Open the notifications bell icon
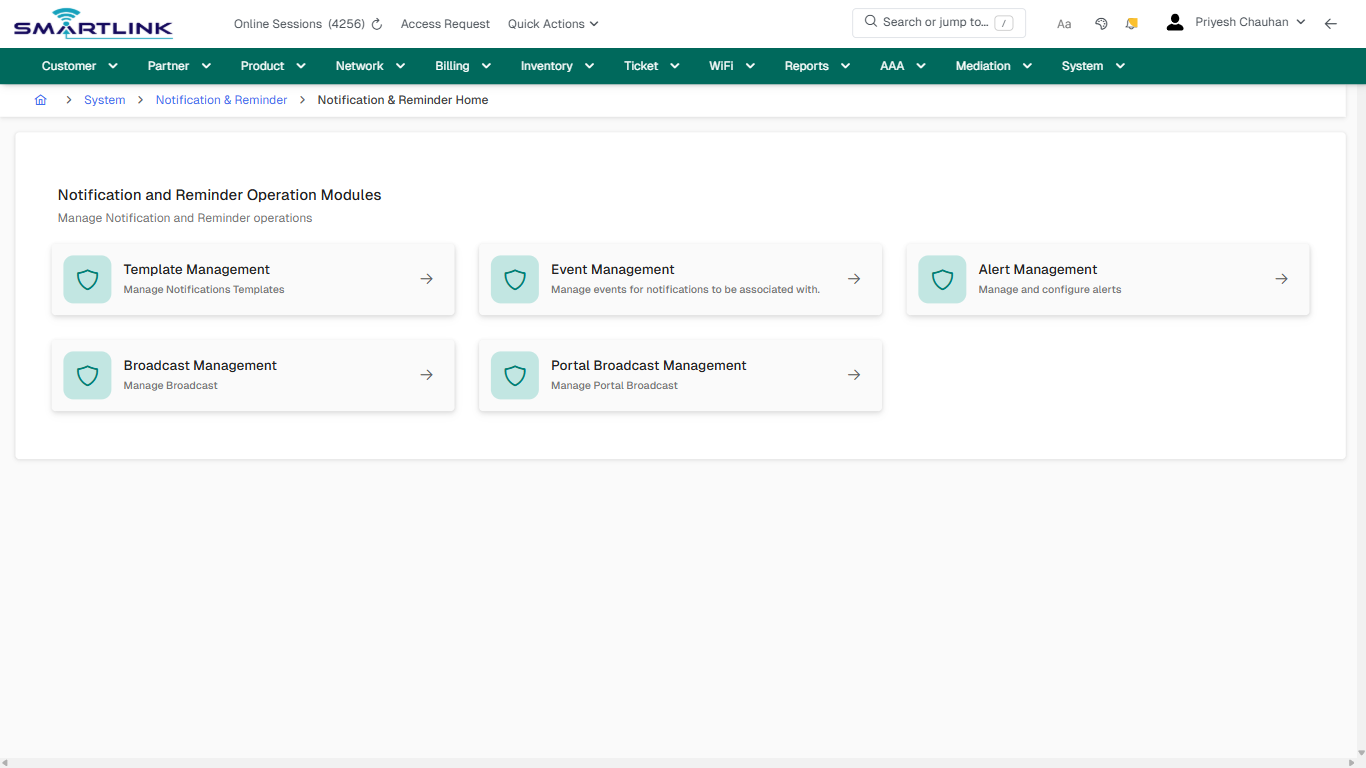Viewport: 1366px width, 768px height. pos(1131,22)
